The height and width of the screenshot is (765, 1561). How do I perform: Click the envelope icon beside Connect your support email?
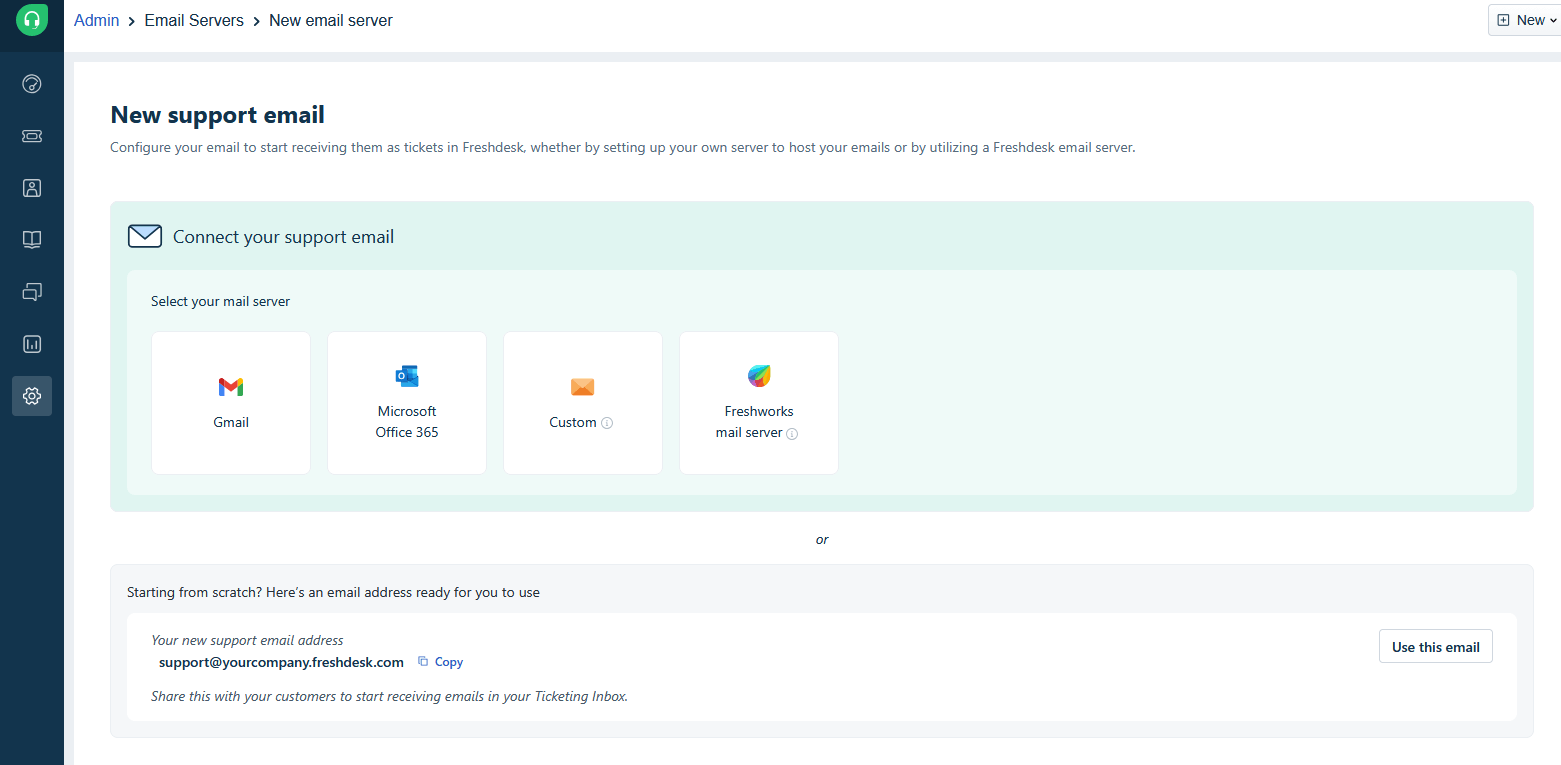(145, 236)
